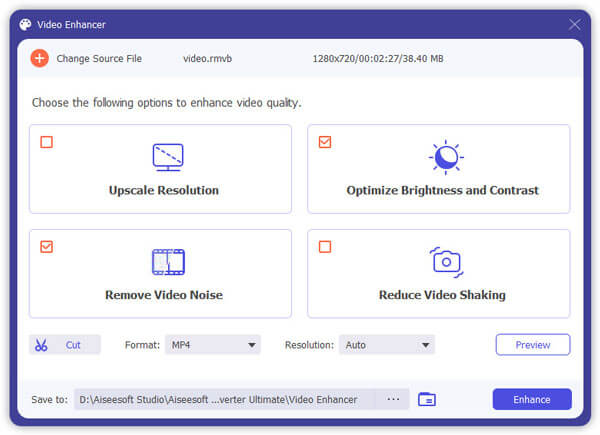Enable the Reduce Video Shaking checkbox
Viewport: 600px width, 435px height.
click(x=324, y=247)
